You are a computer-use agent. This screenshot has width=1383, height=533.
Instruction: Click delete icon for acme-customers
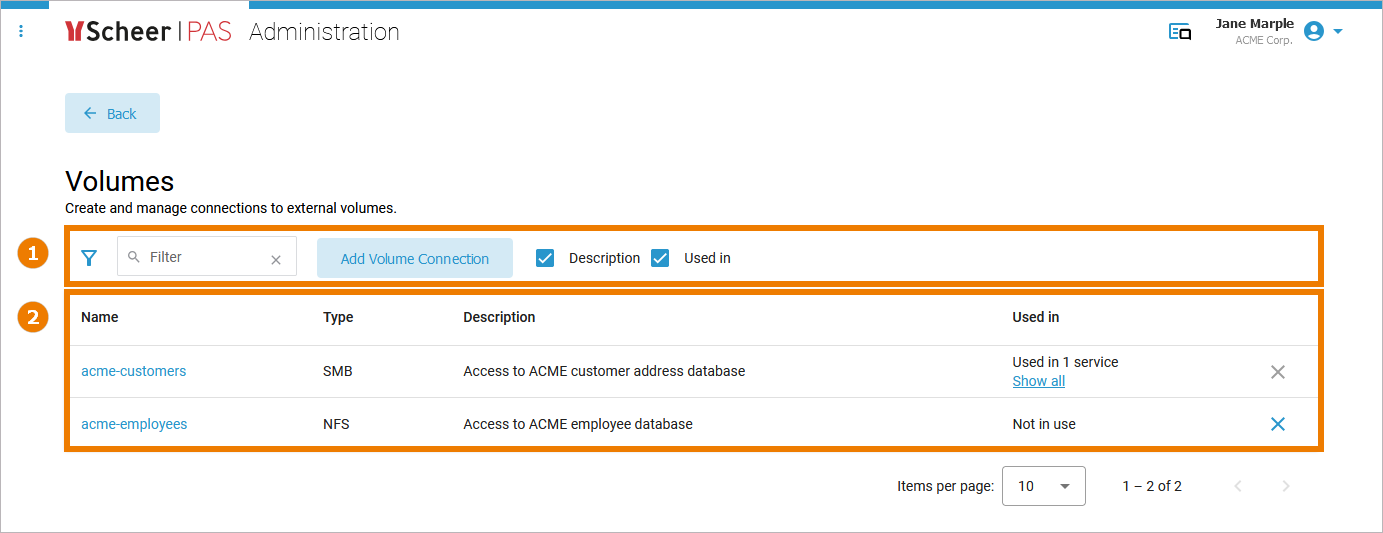pyautogui.click(x=1277, y=372)
